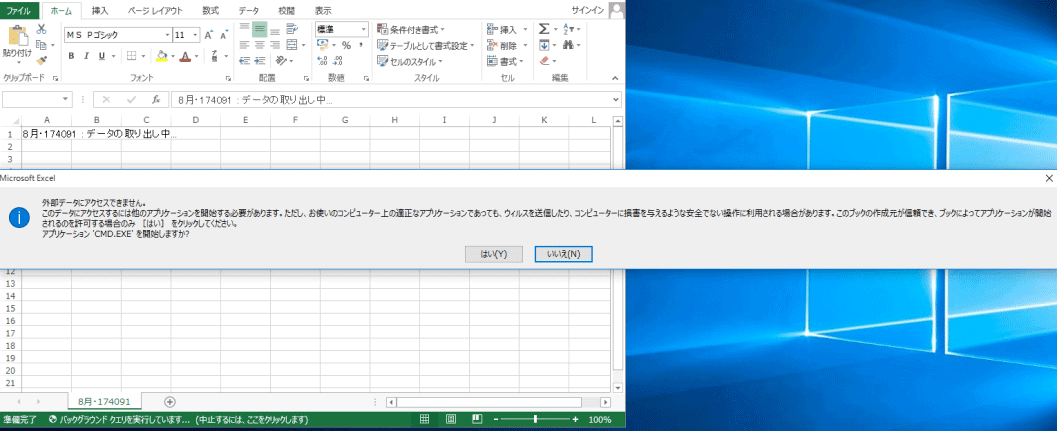Toggle italic formatting
Viewport: 1057px width, 431px height.
pyautogui.click(x=87, y=56)
